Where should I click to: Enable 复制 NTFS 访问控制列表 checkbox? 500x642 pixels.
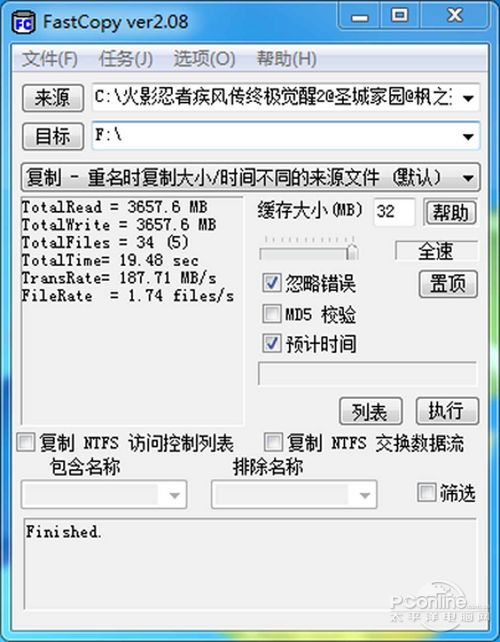click(x=26, y=443)
